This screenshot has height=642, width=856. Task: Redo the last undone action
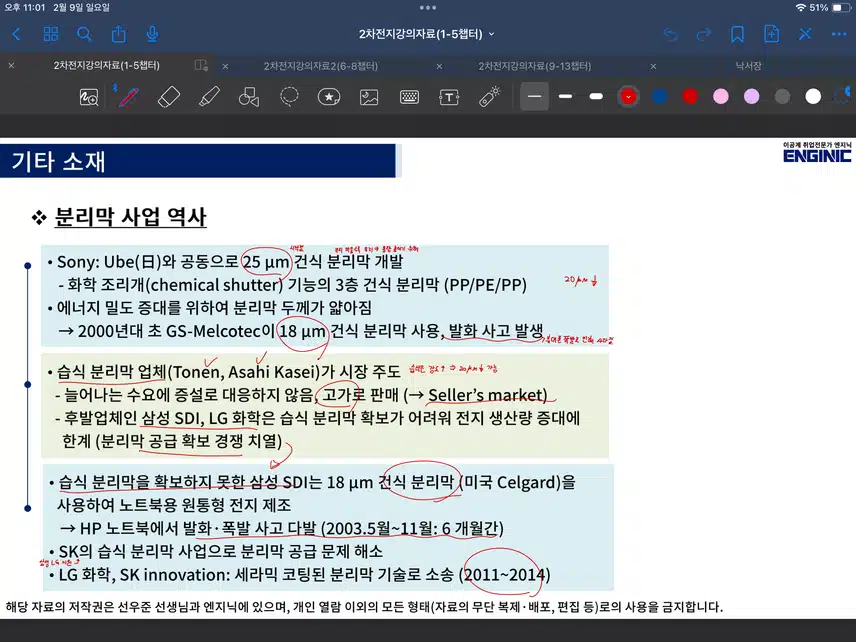click(704, 34)
